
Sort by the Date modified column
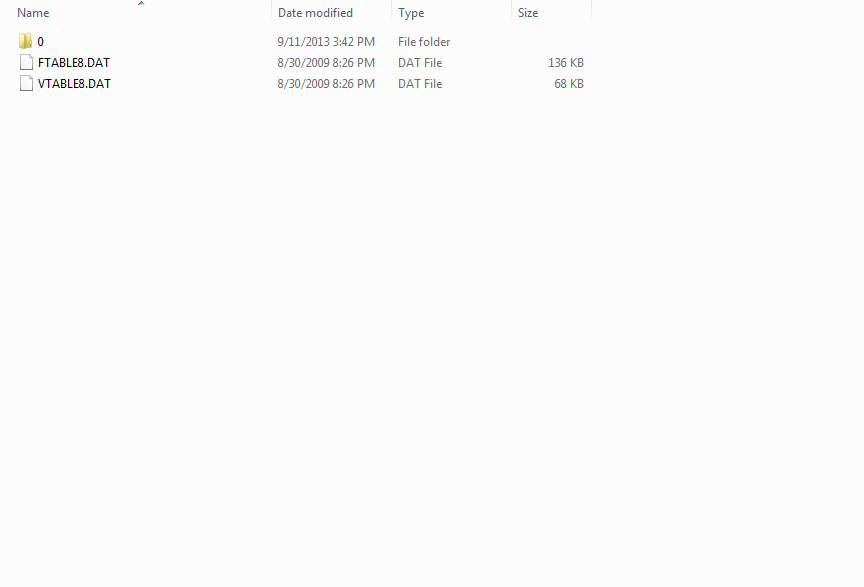click(x=315, y=13)
